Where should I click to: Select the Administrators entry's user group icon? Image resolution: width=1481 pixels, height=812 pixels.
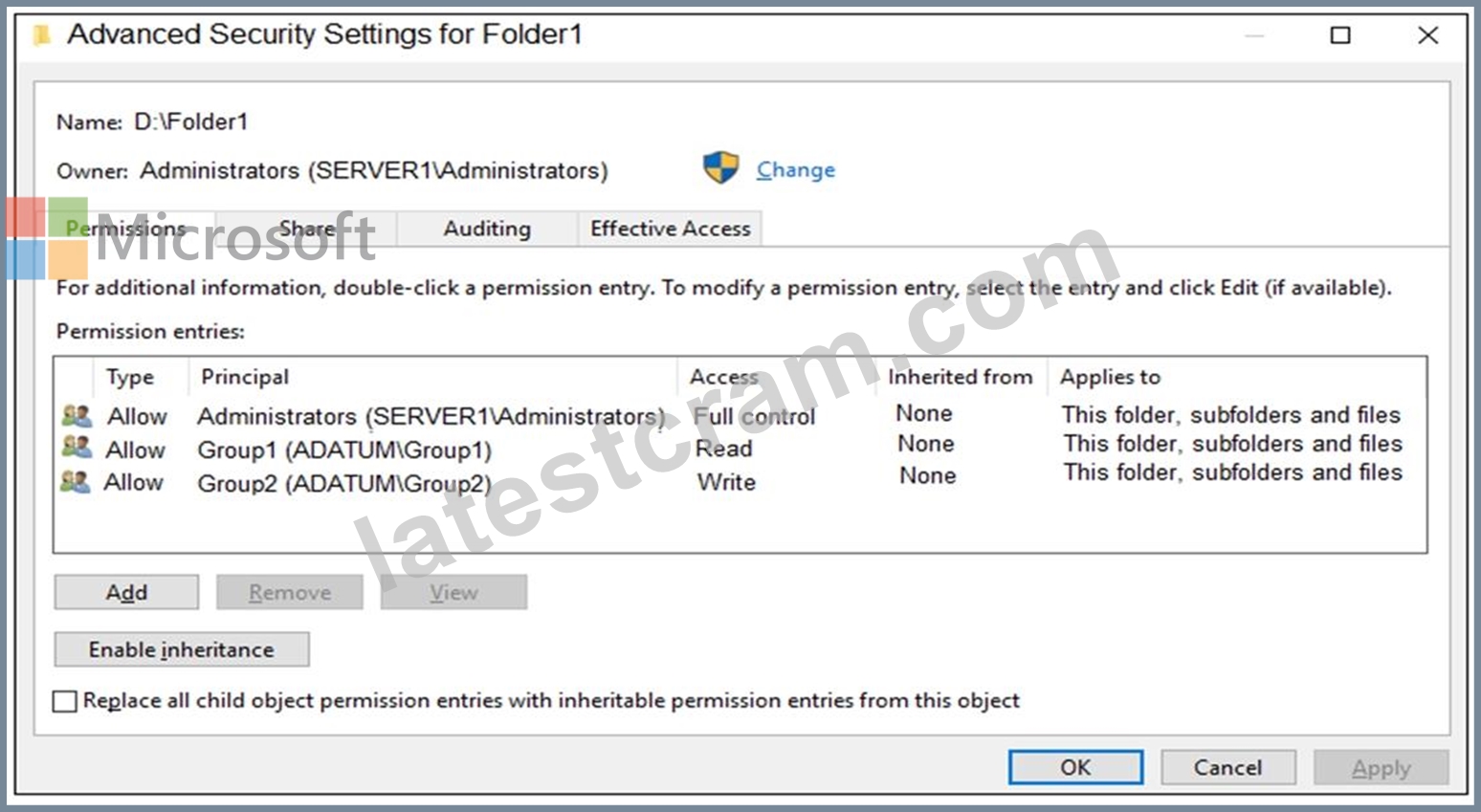[x=77, y=416]
